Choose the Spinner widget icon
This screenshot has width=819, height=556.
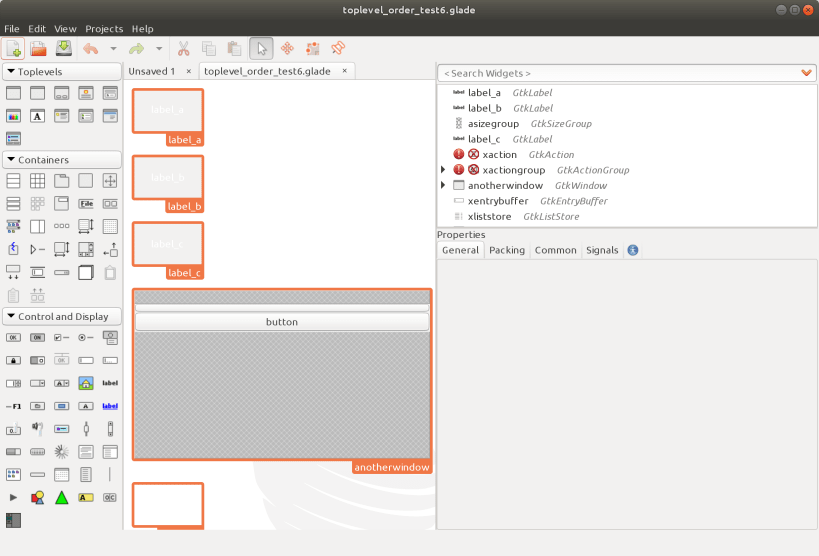pyautogui.click(x=62, y=451)
